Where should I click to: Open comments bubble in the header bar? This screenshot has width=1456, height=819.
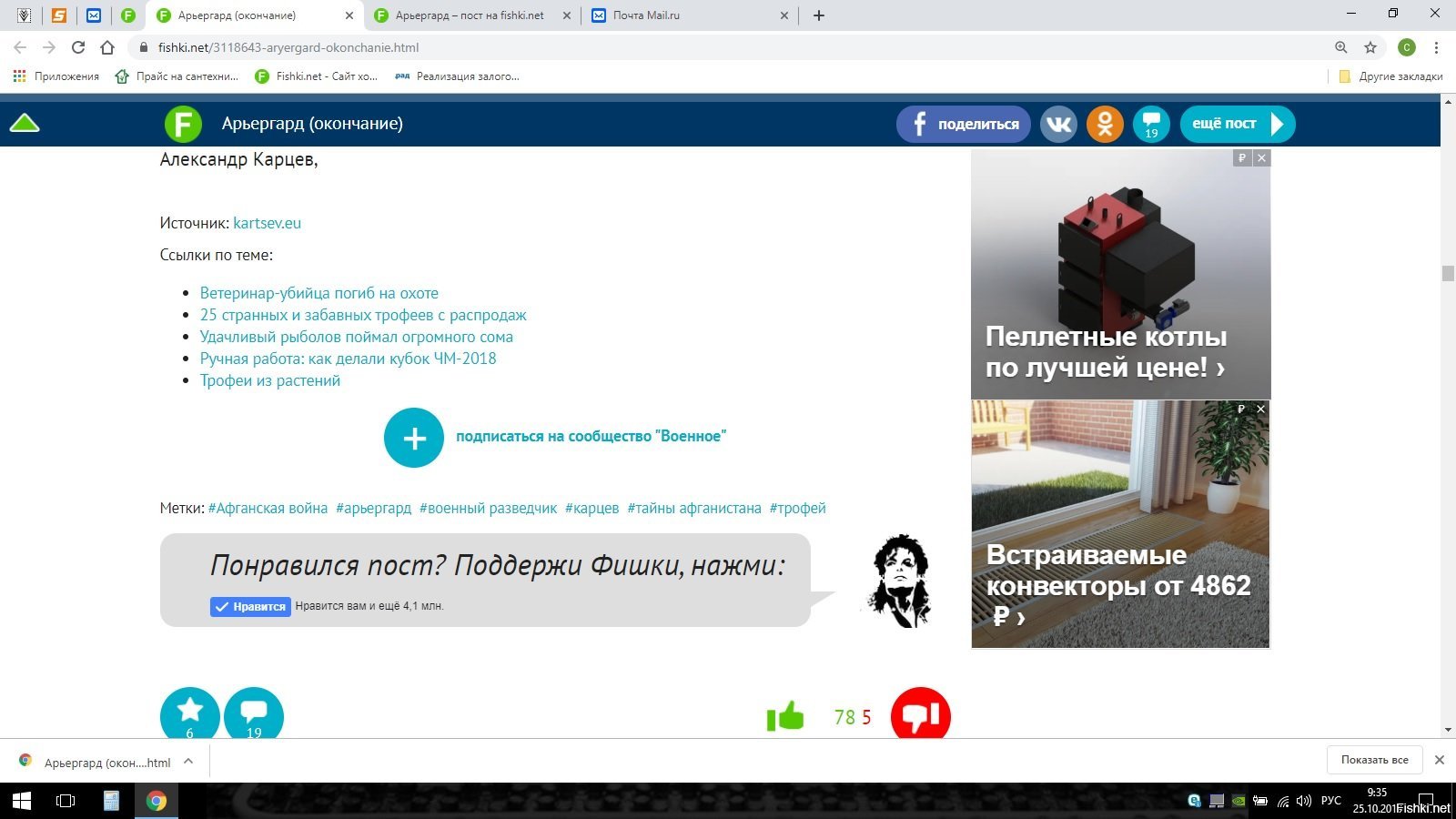point(1151,124)
